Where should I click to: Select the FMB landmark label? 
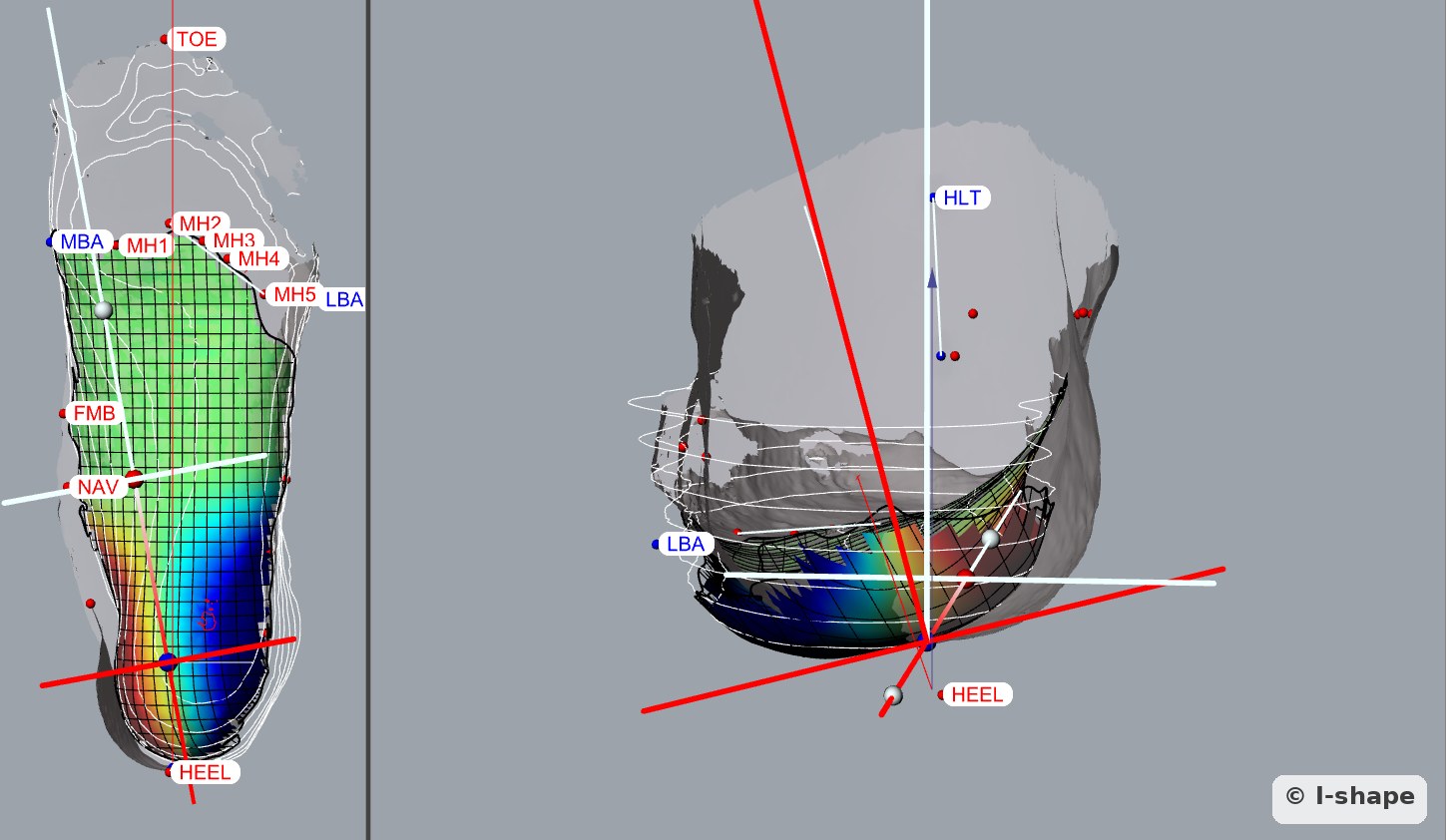(94, 413)
